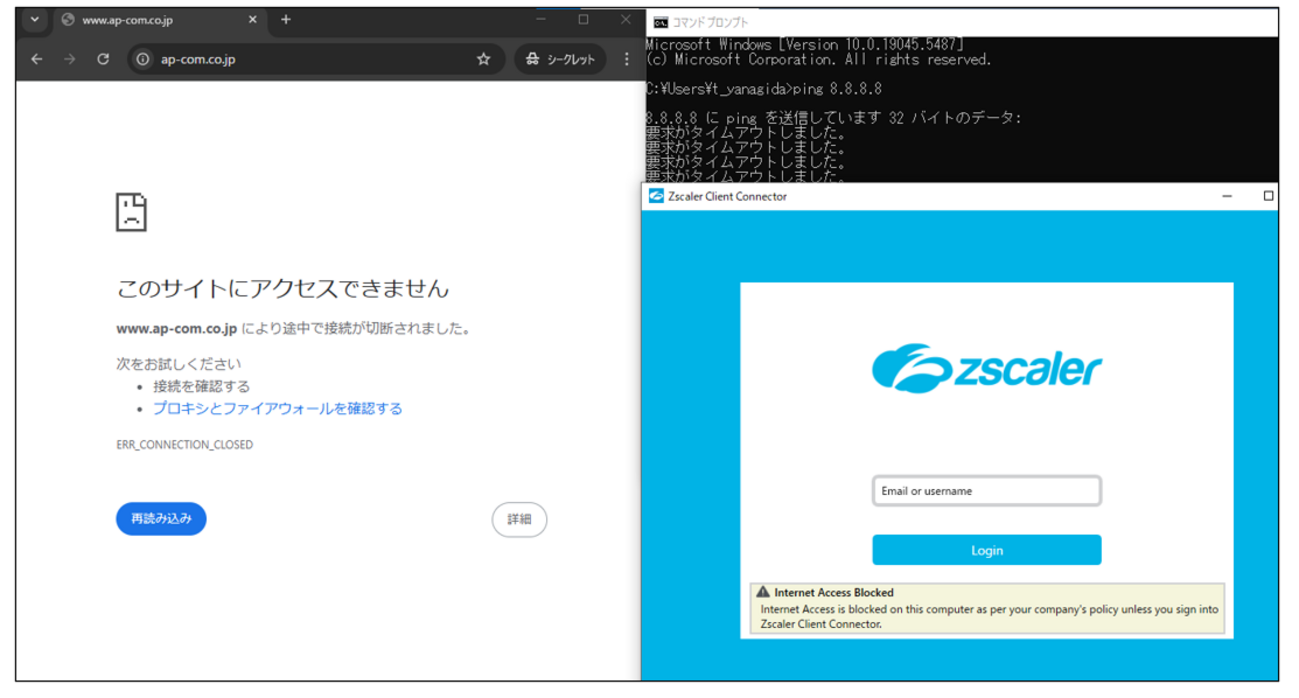Click the Zscaler Login button
The width and height of the screenshot is (1299, 698).
pyautogui.click(x=987, y=550)
